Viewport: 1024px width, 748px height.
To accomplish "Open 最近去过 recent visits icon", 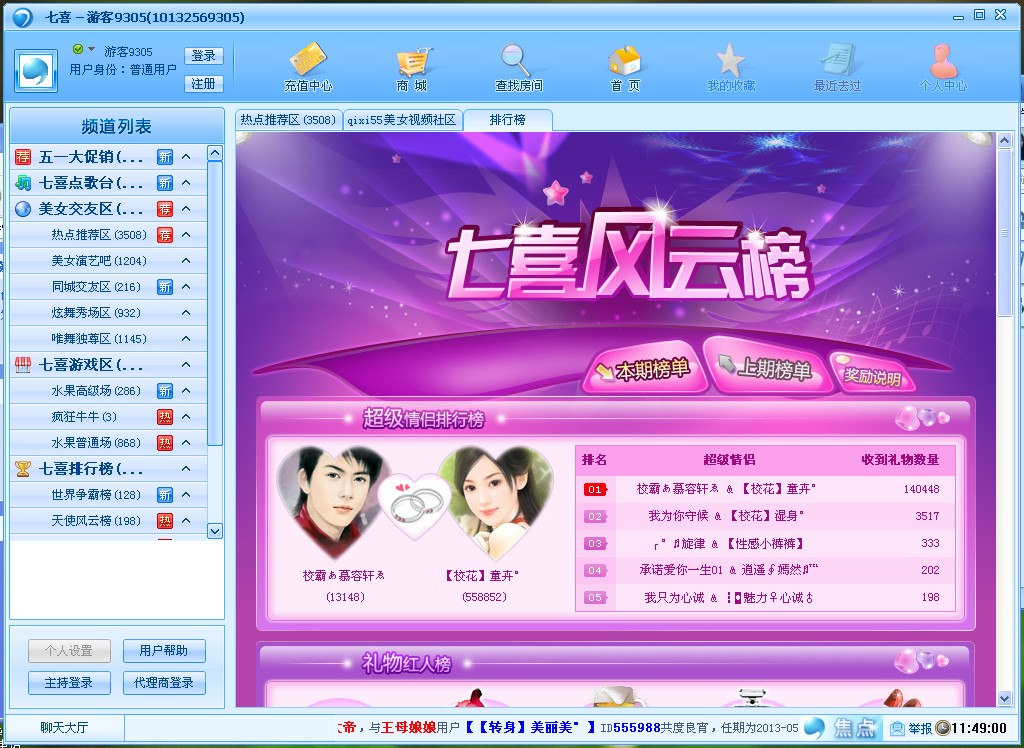I will click(x=837, y=62).
